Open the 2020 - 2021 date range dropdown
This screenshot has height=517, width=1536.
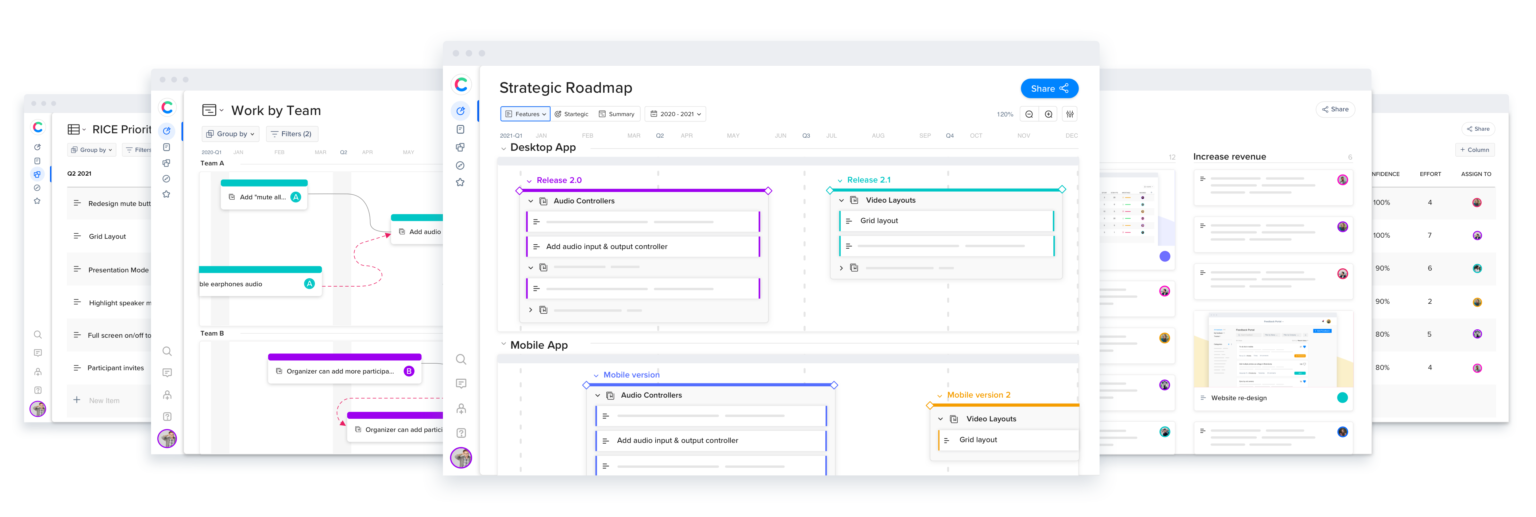[x=675, y=114]
